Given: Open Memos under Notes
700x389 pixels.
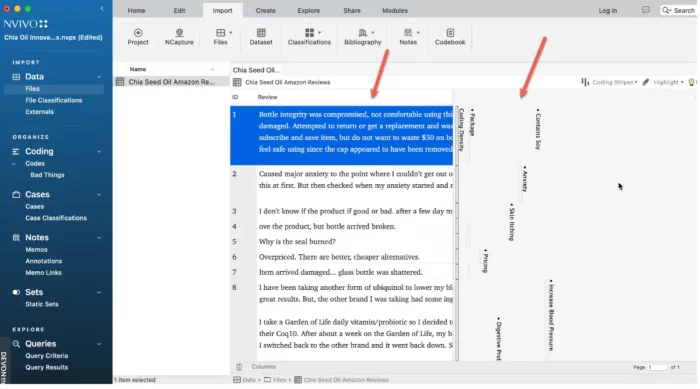Looking at the screenshot, I should (36, 250).
